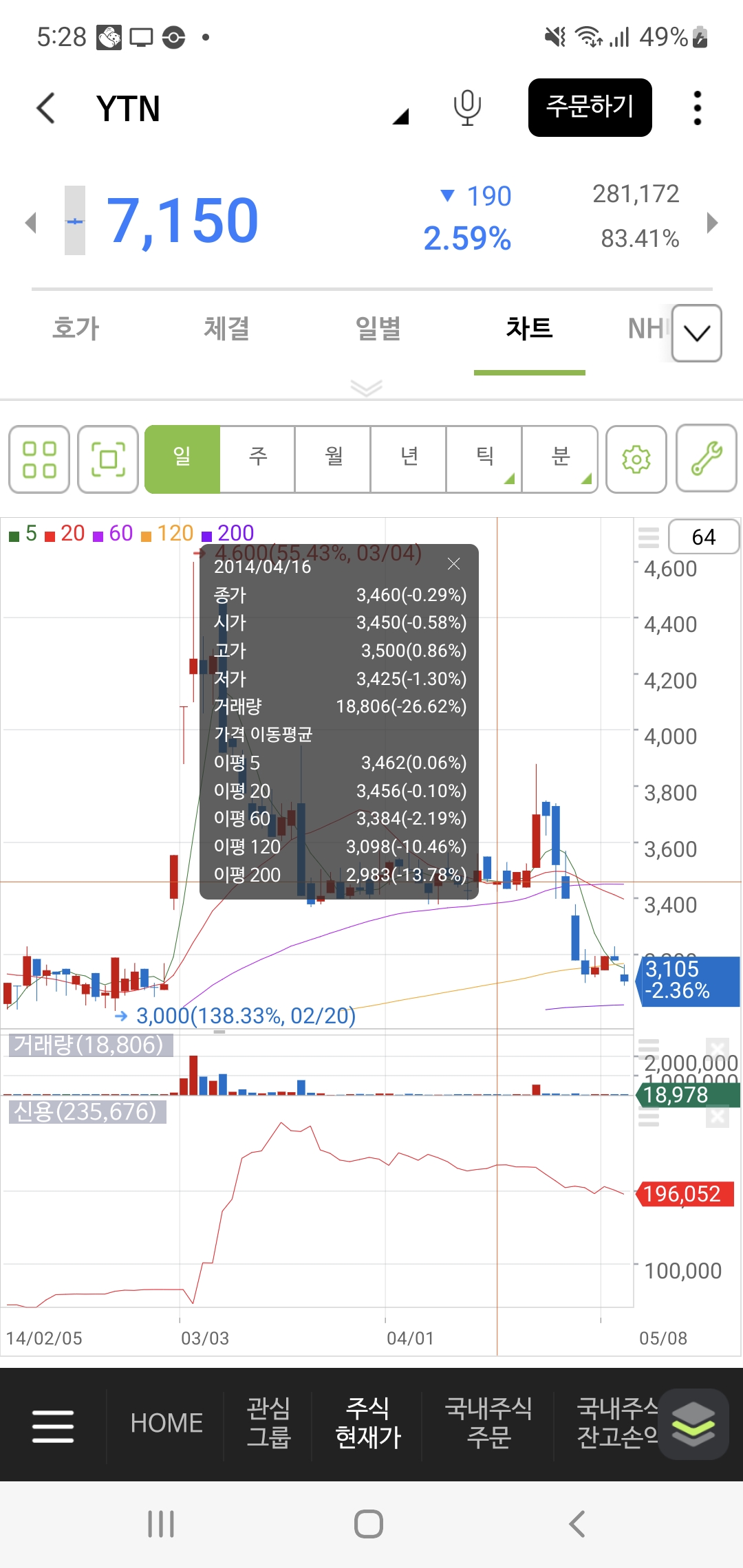The height and width of the screenshot is (1568, 743).
Task: Tap the volume ratio 83.41%
Action: [x=640, y=239]
